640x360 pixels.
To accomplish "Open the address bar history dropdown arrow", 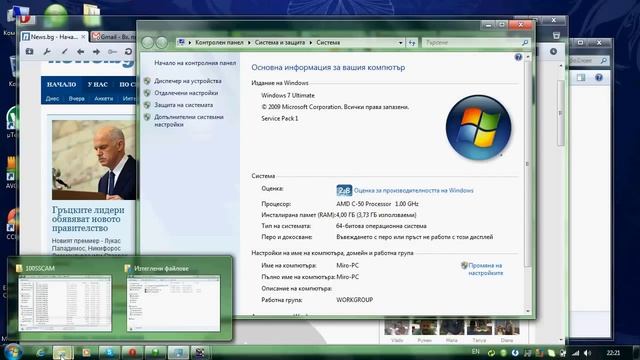I will pos(400,42).
